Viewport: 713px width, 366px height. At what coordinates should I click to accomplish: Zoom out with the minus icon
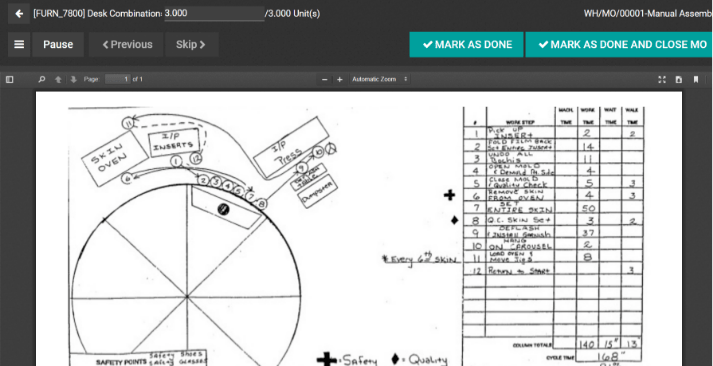[x=324, y=80]
